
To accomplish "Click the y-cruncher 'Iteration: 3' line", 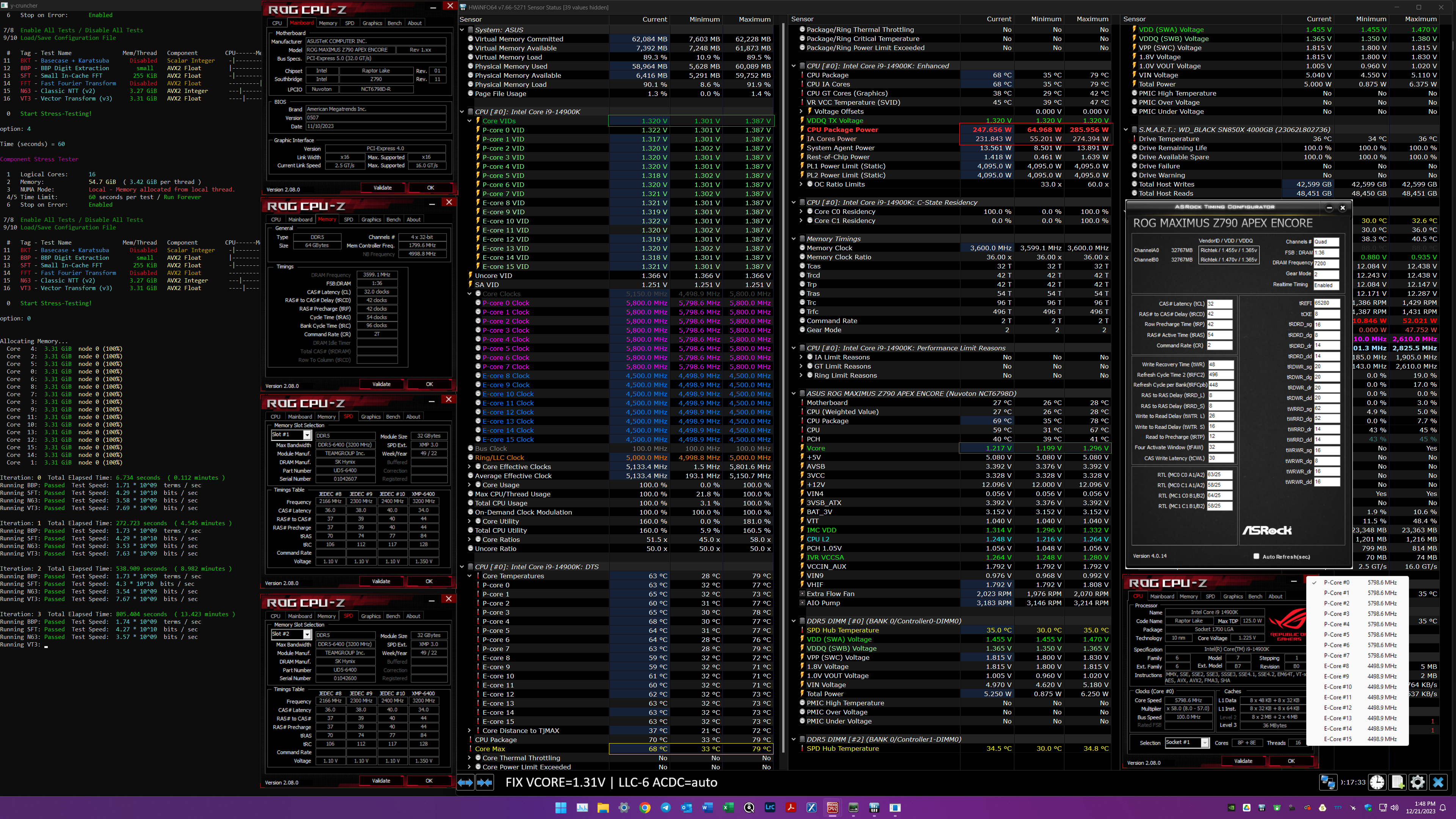I will click(118, 614).
